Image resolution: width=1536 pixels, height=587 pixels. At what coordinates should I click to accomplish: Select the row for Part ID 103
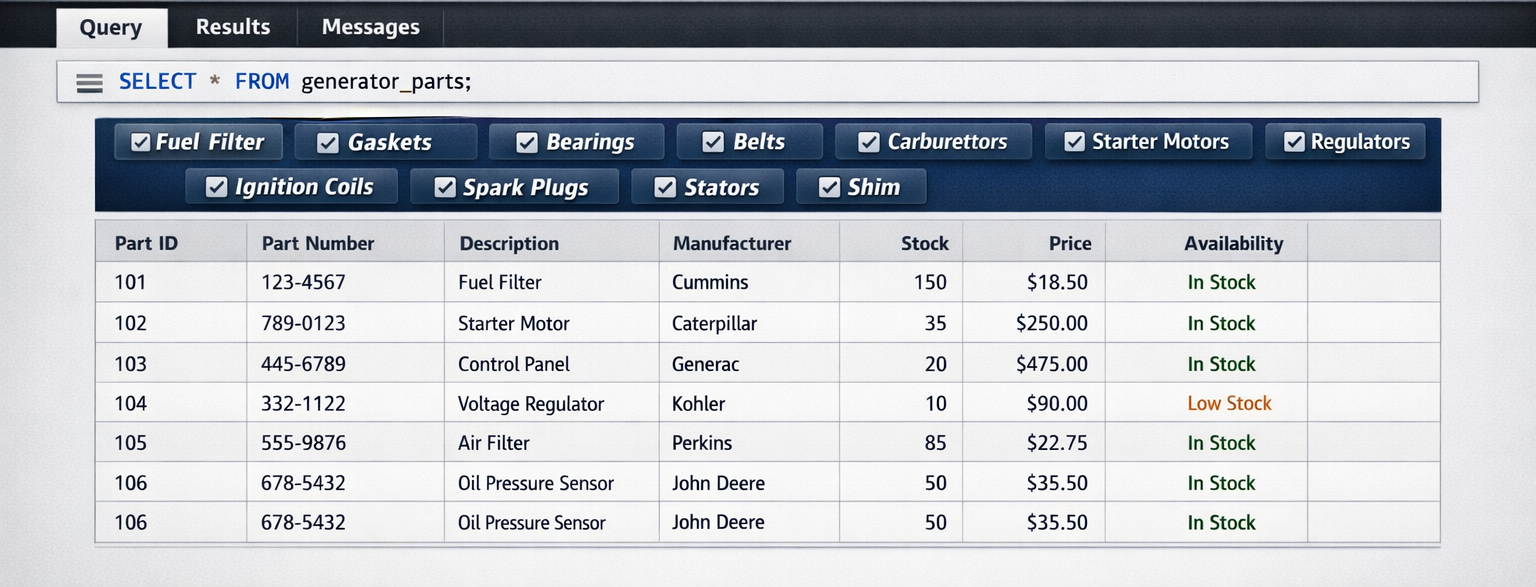click(x=600, y=363)
